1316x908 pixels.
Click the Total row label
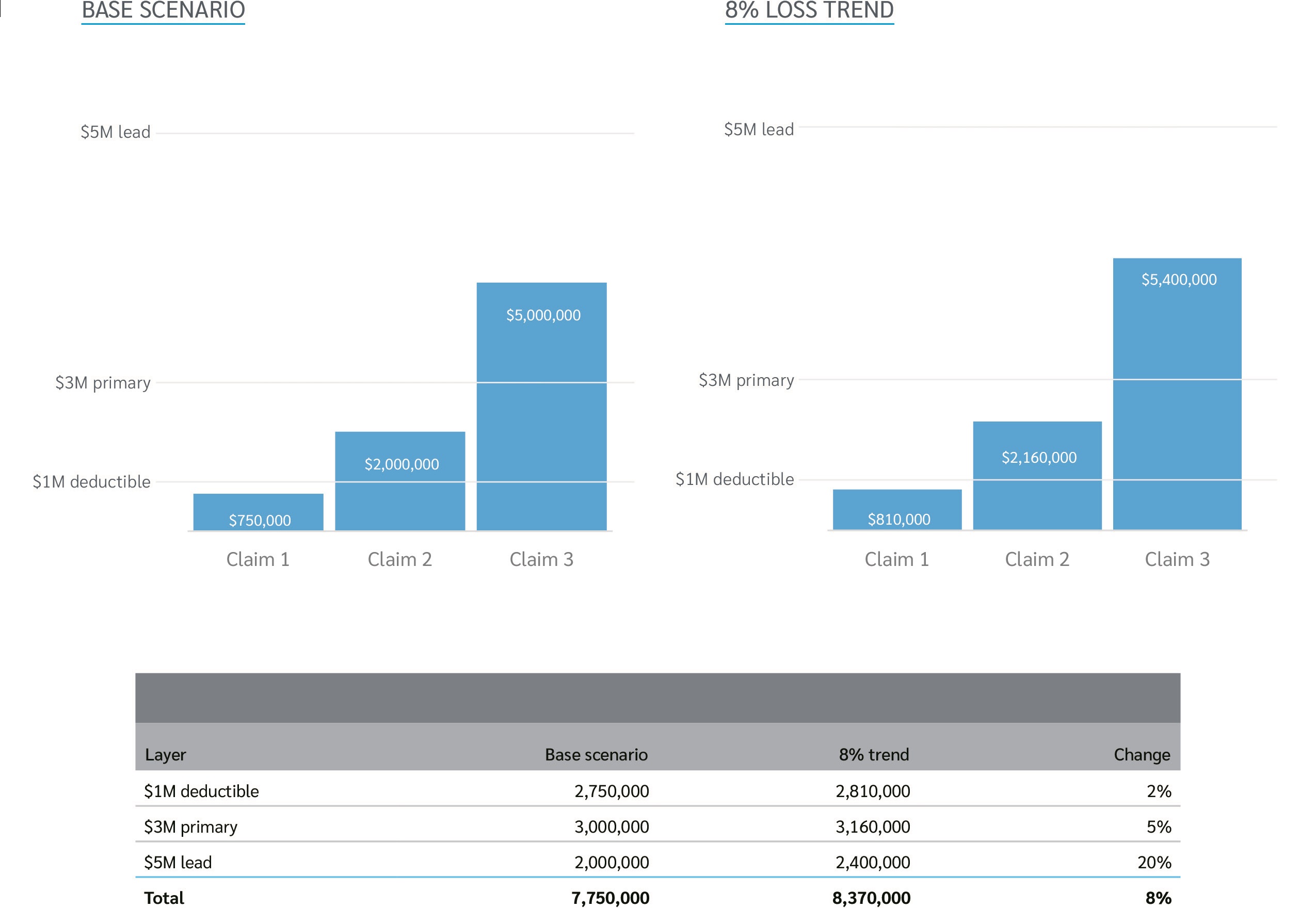164,898
